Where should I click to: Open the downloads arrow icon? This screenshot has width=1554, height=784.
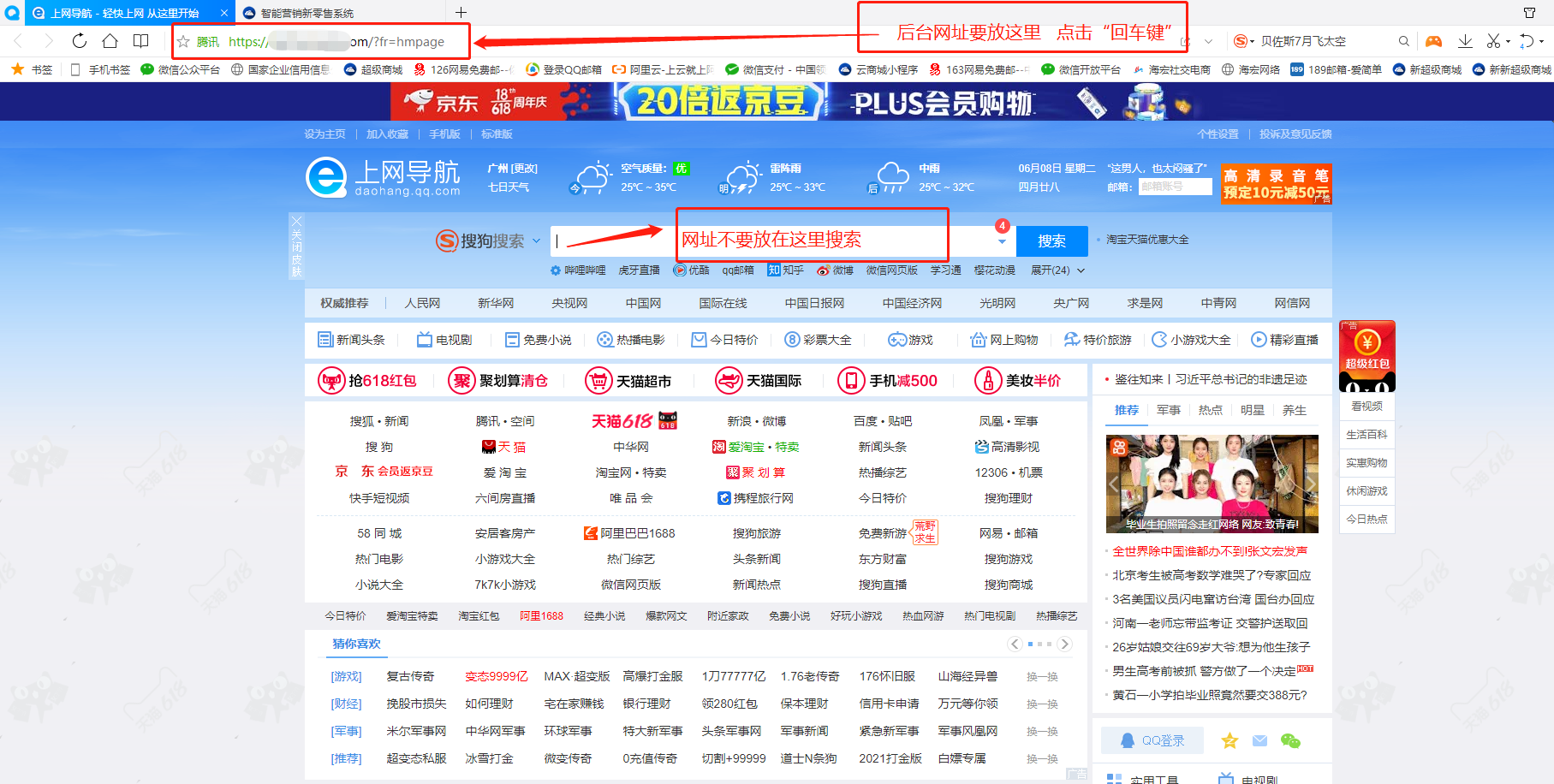(1465, 41)
